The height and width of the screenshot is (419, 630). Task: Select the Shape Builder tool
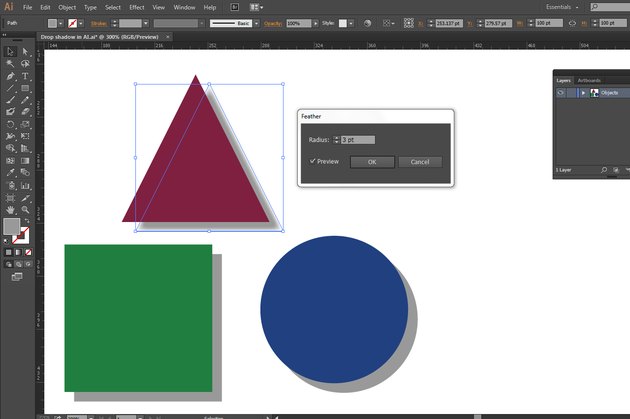click(x=10, y=148)
